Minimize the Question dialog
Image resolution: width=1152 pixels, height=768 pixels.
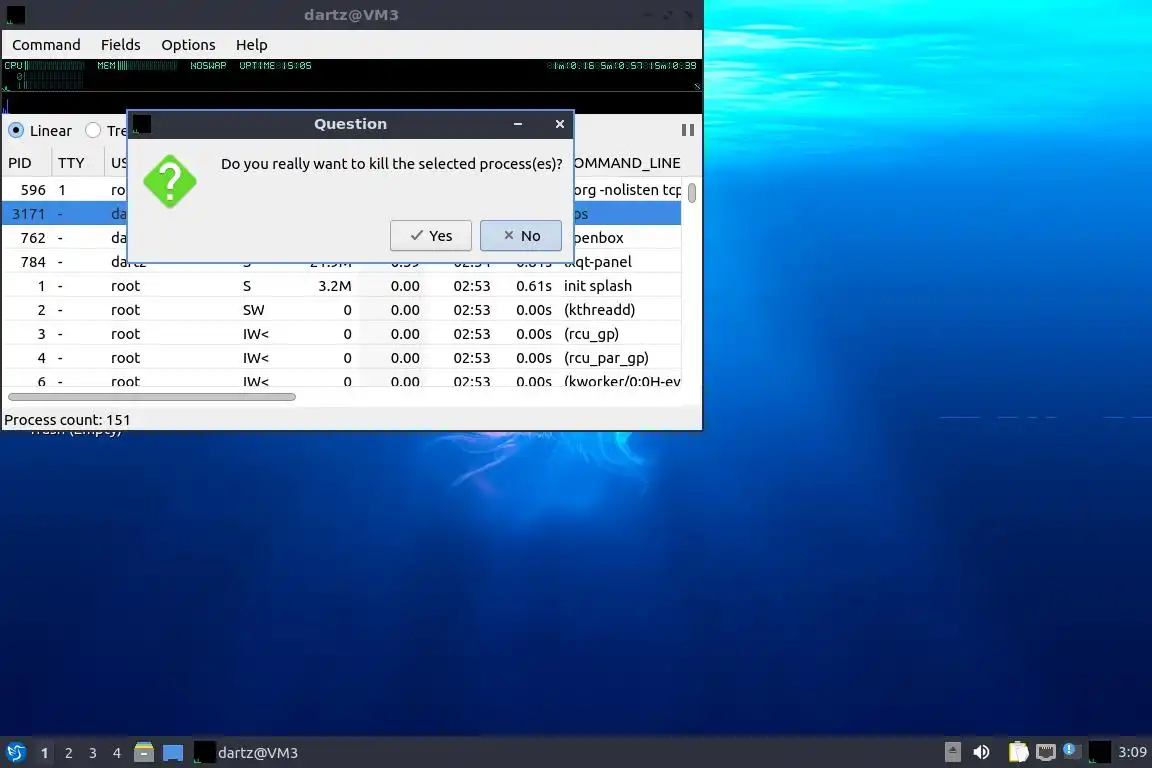click(518, 124)
